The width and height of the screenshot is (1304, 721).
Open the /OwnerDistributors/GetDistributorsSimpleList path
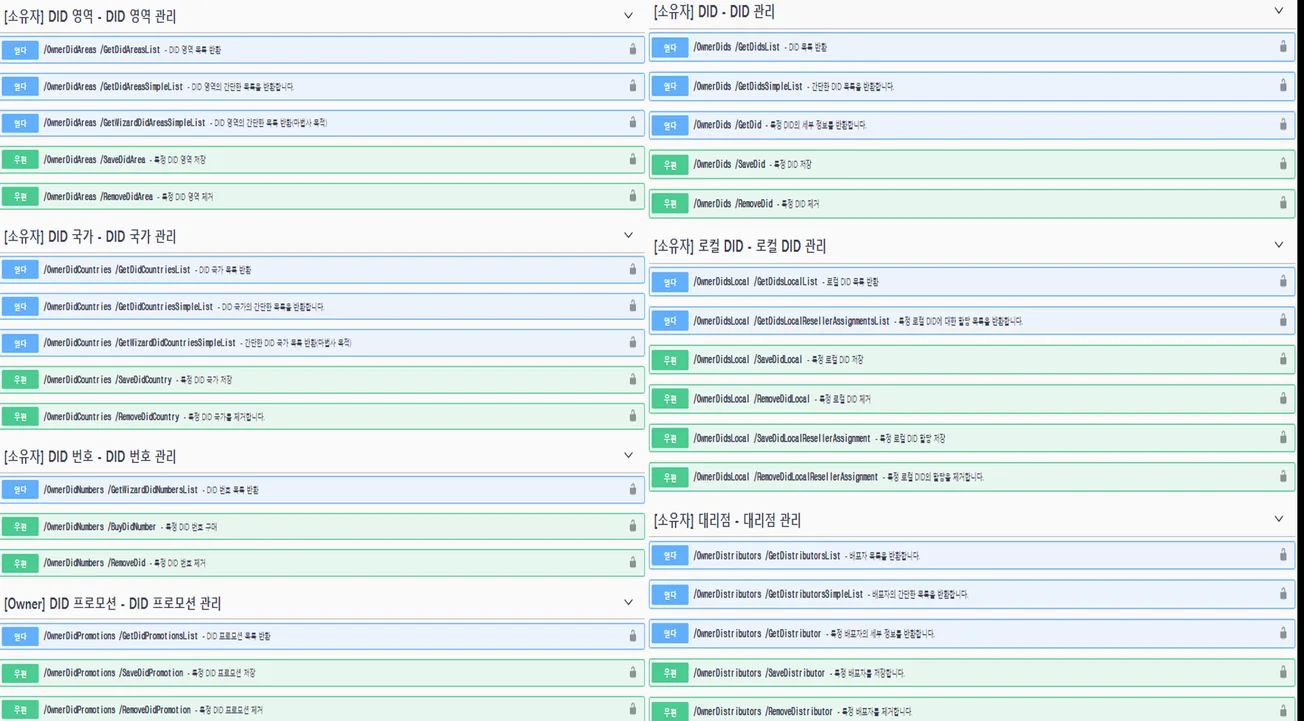[x=778, y=594]
